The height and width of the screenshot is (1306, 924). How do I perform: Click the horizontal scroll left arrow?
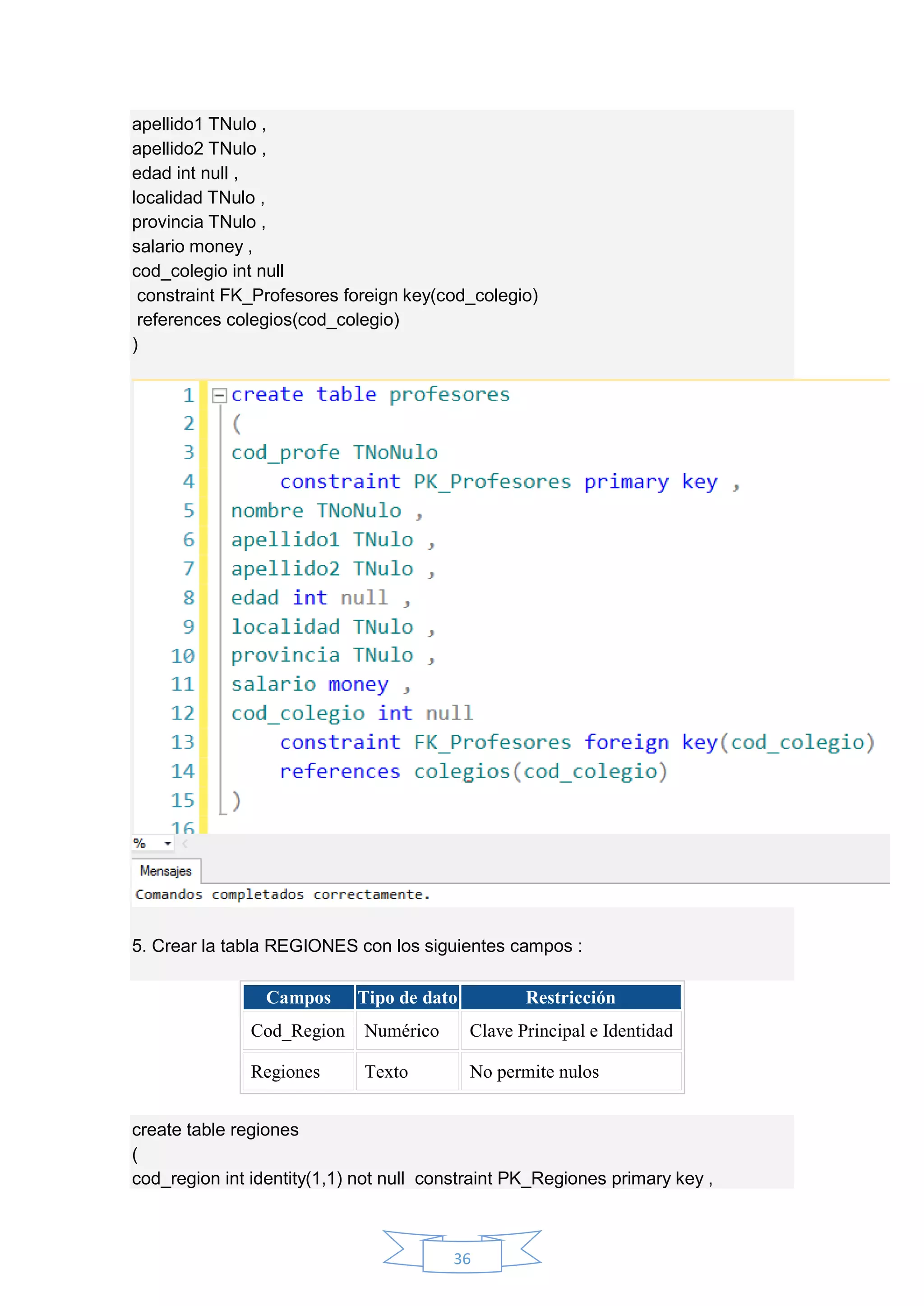click(185, 844)
